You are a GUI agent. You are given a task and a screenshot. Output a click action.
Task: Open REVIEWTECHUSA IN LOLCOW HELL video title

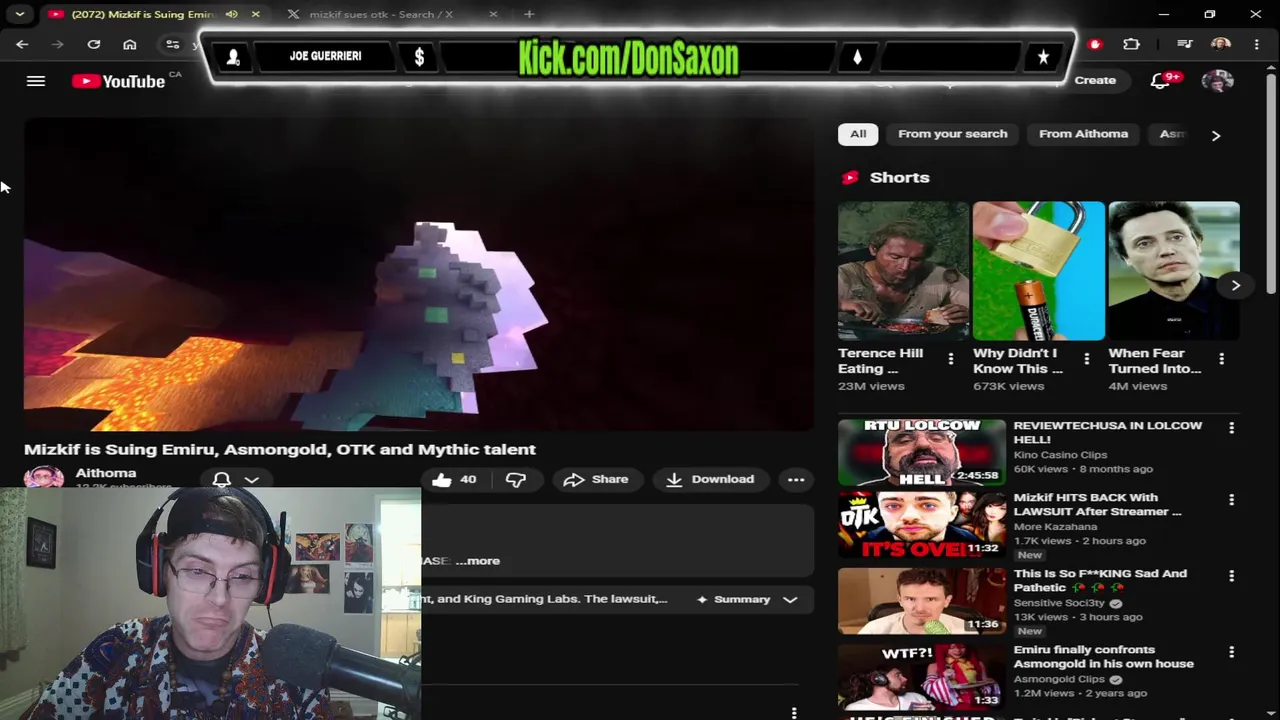pyautogui.click(x=1108, y=432)
